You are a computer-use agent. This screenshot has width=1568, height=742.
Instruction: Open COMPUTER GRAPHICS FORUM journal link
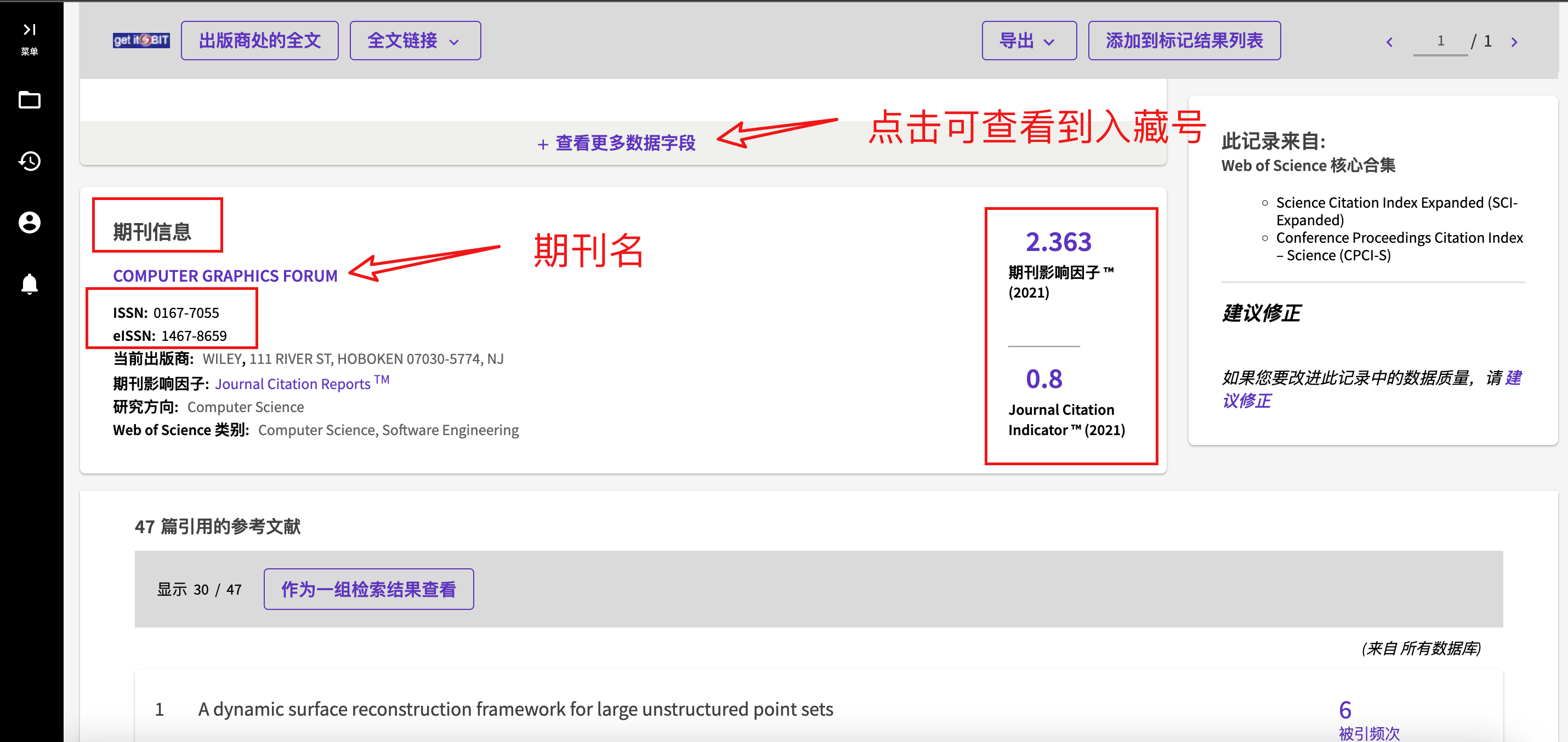click(x=225, y=276)
